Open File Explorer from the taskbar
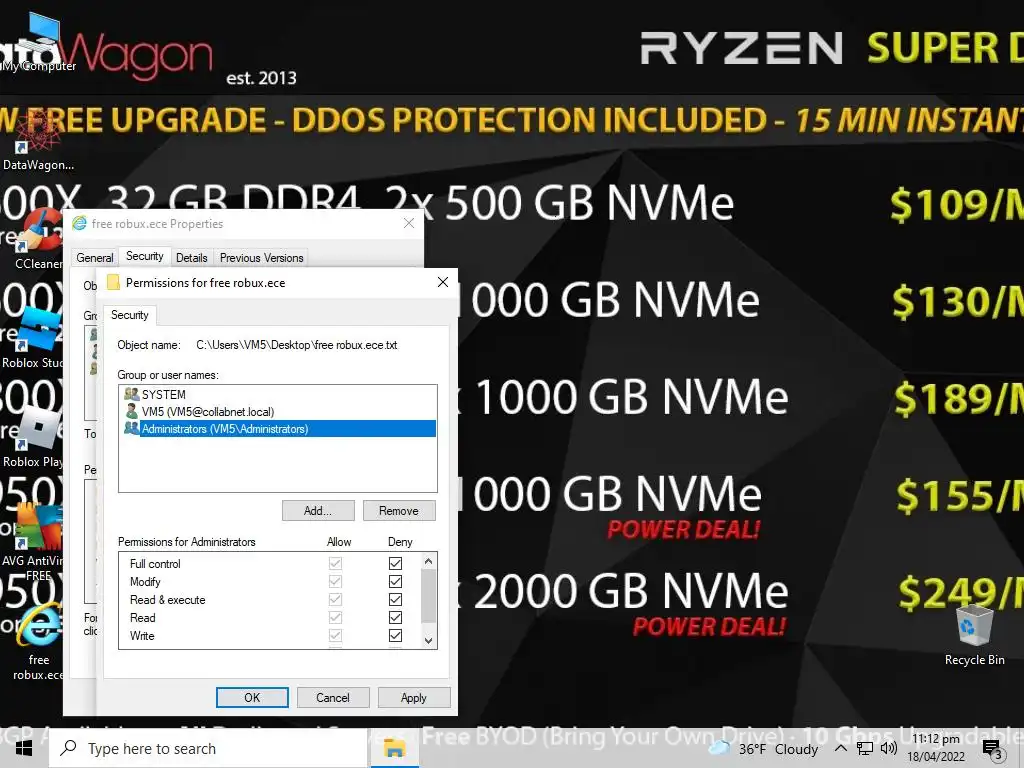1024x768 pixels. [394, 748]
